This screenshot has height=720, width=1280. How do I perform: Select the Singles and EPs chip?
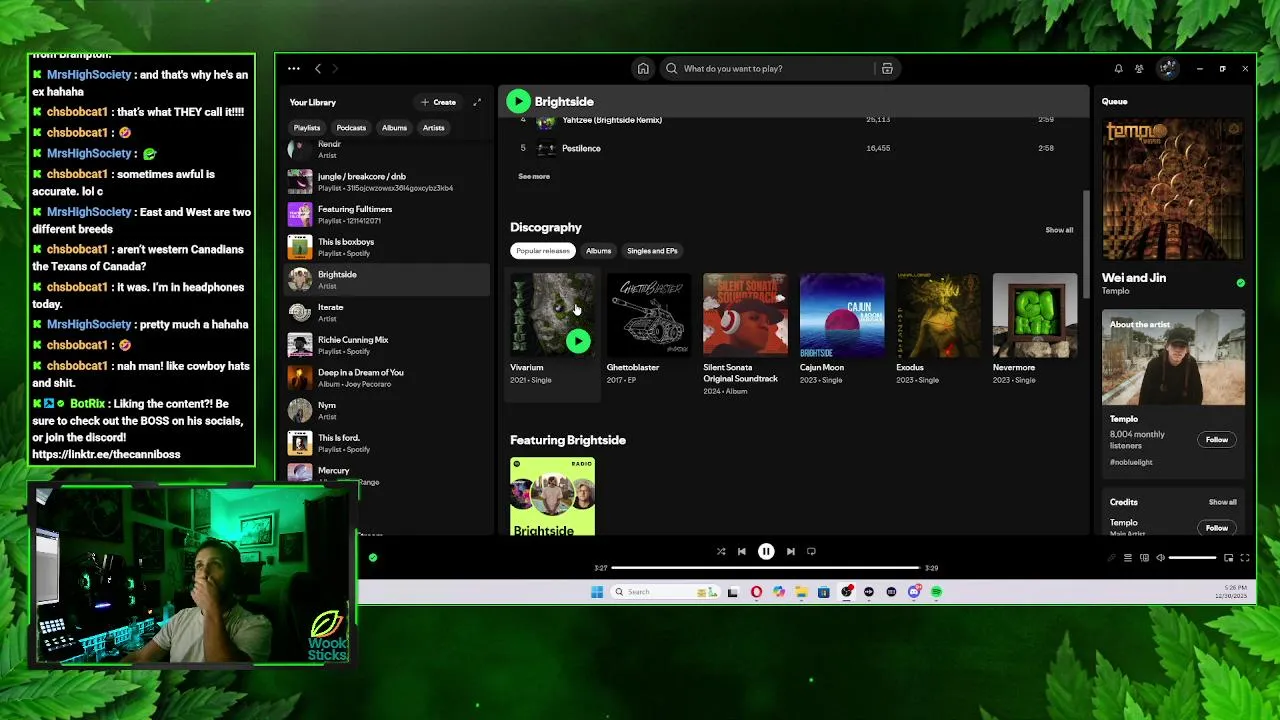click(652, 251)
